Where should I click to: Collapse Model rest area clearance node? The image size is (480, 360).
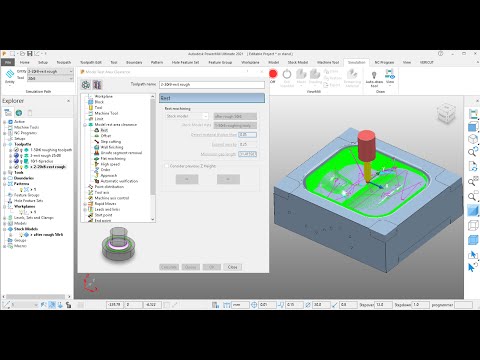coord(85,125)
